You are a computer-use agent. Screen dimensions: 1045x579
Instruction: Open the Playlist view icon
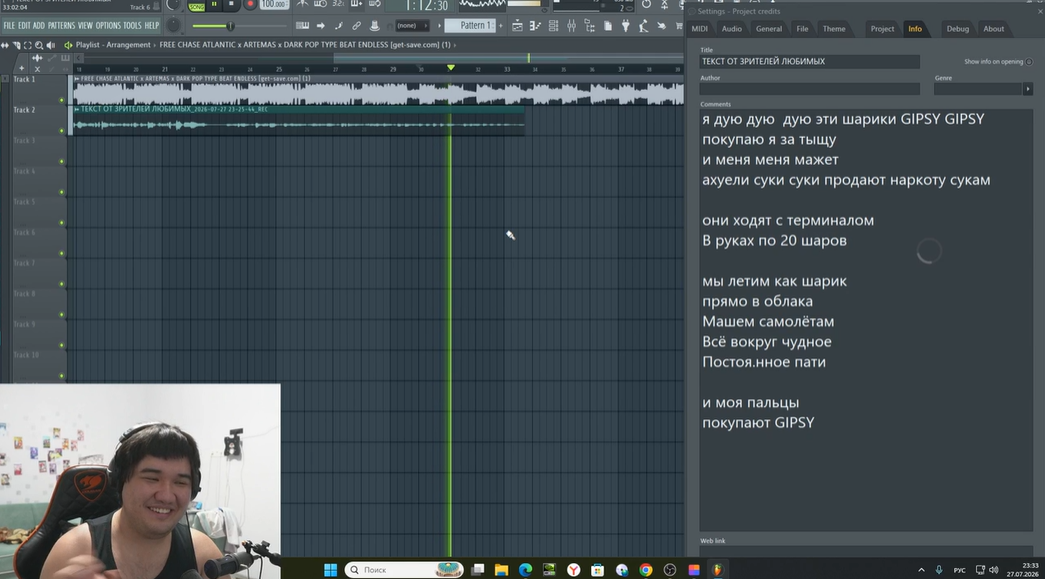[517, 26]
